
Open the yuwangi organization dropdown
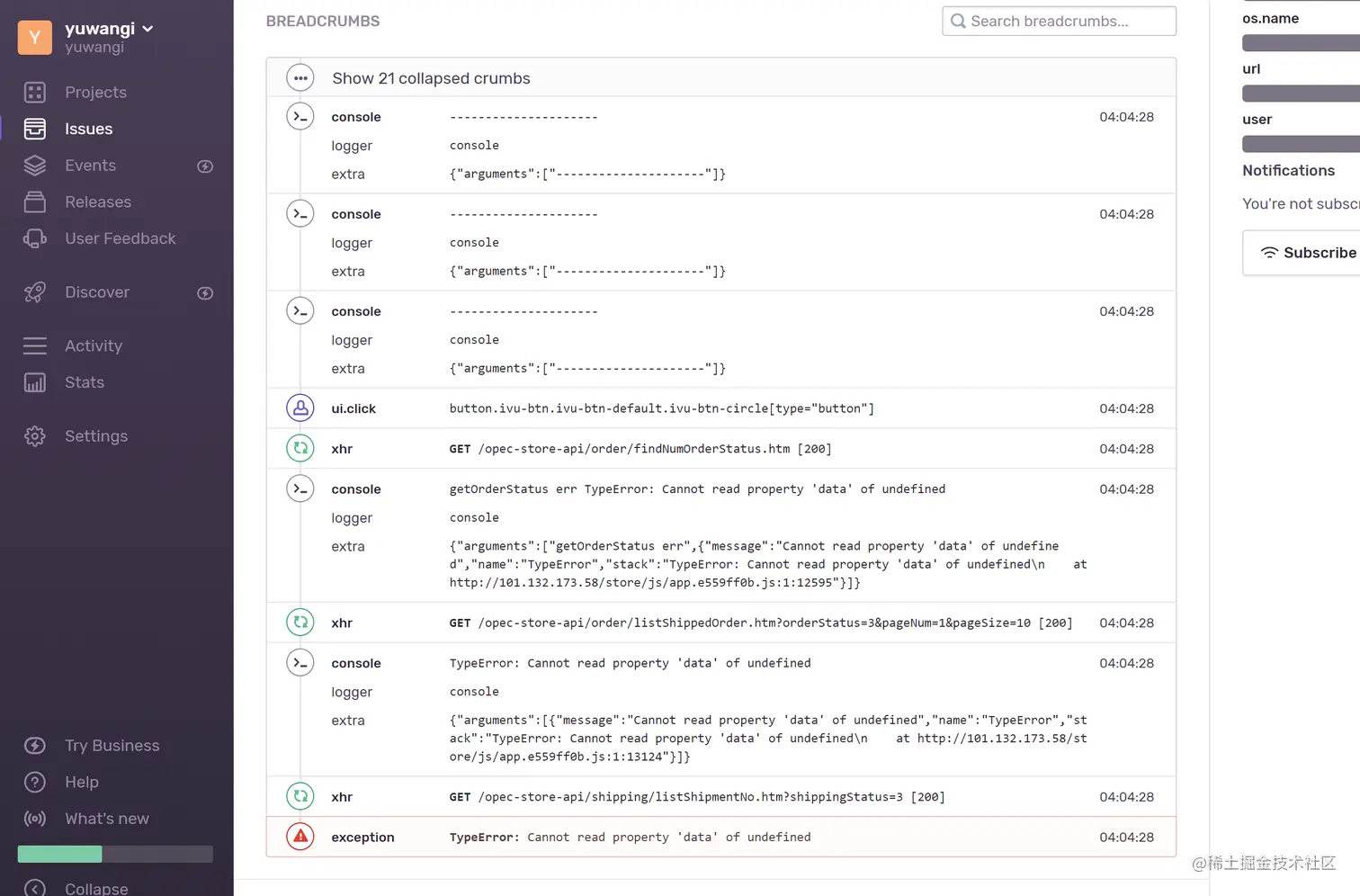(108, 29)
